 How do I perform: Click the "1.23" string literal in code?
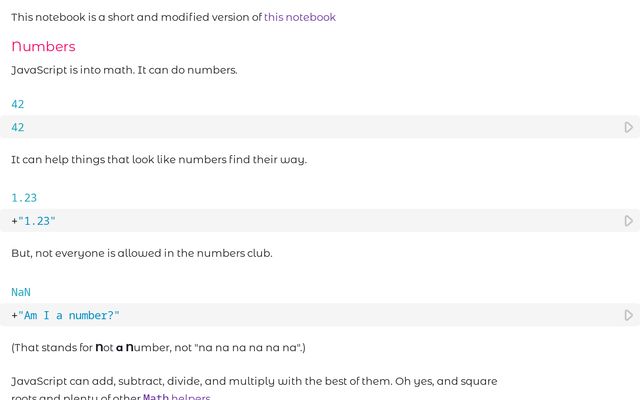coord(37,221)
